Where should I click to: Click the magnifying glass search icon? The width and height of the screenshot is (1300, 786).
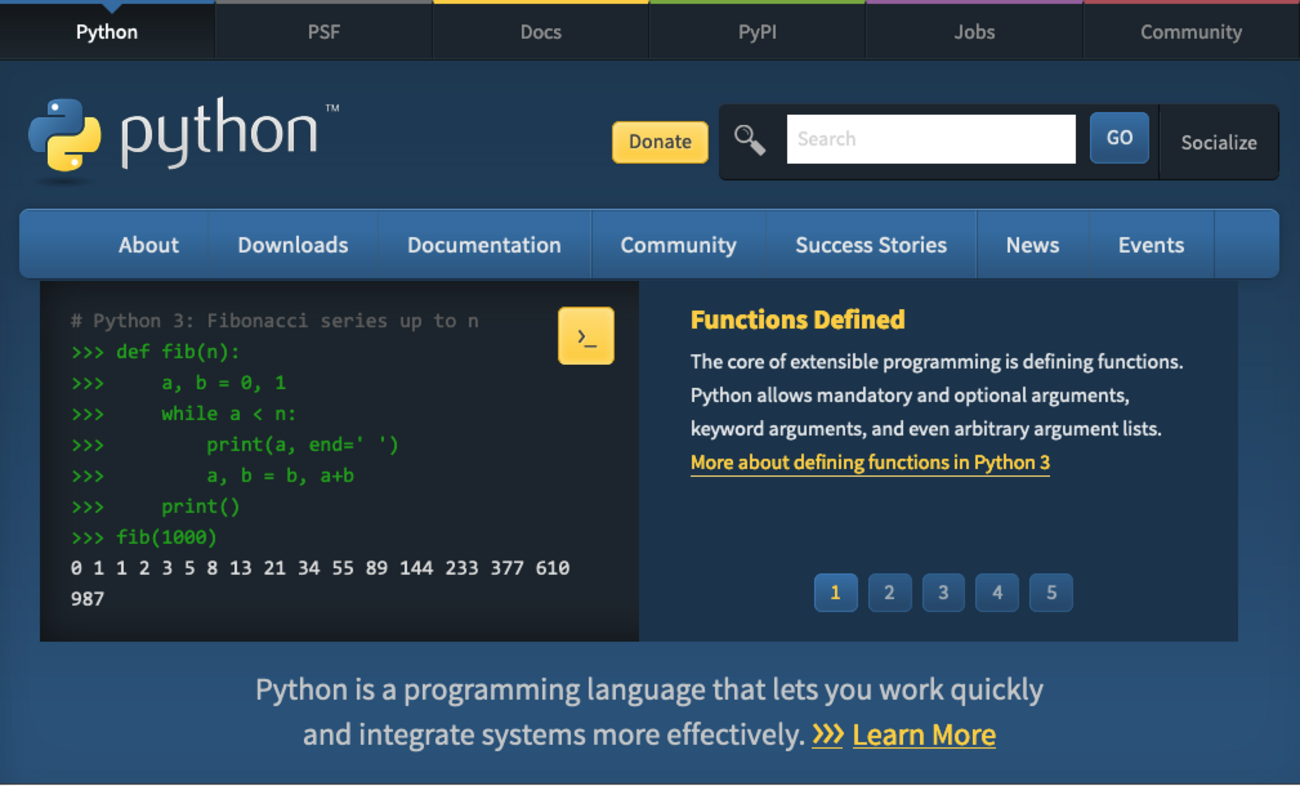click(x=750, y=140)
